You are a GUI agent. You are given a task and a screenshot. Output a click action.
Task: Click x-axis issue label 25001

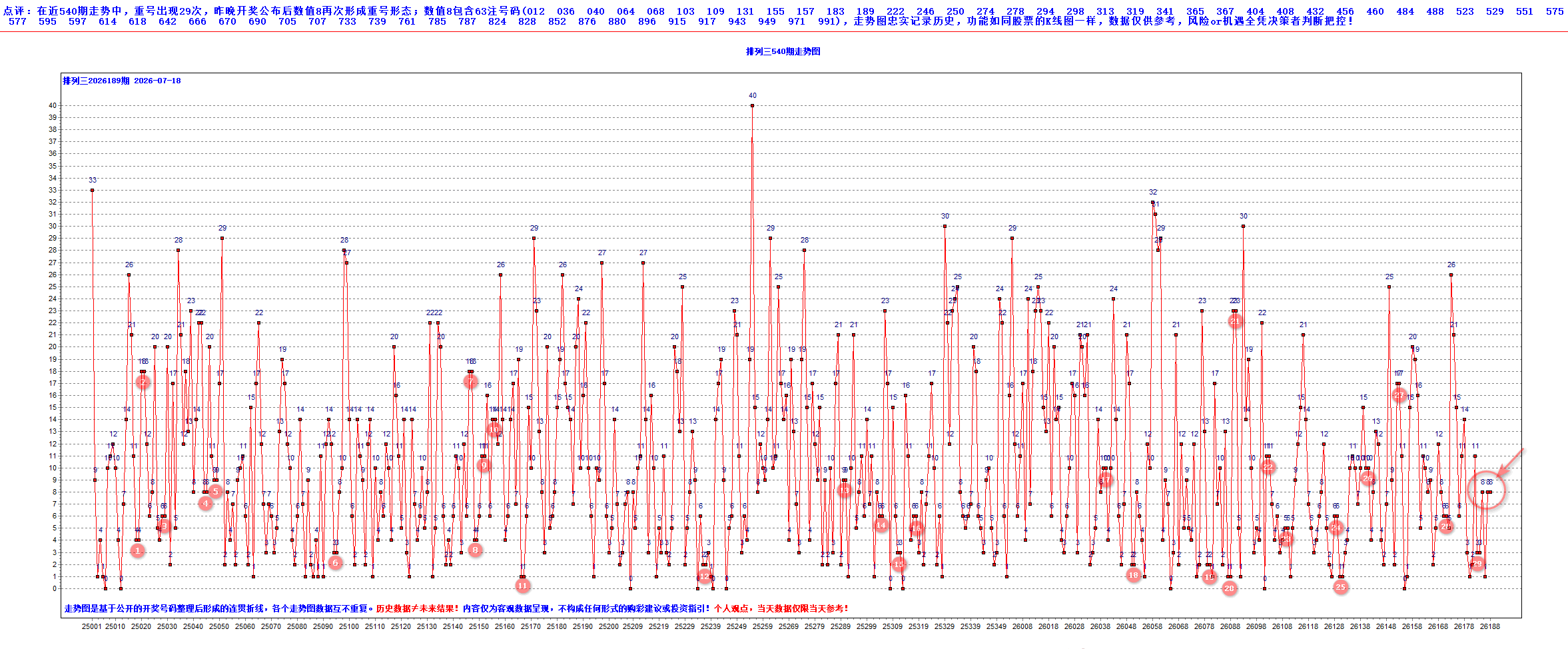pyautogui.click(x=92, y=626)
